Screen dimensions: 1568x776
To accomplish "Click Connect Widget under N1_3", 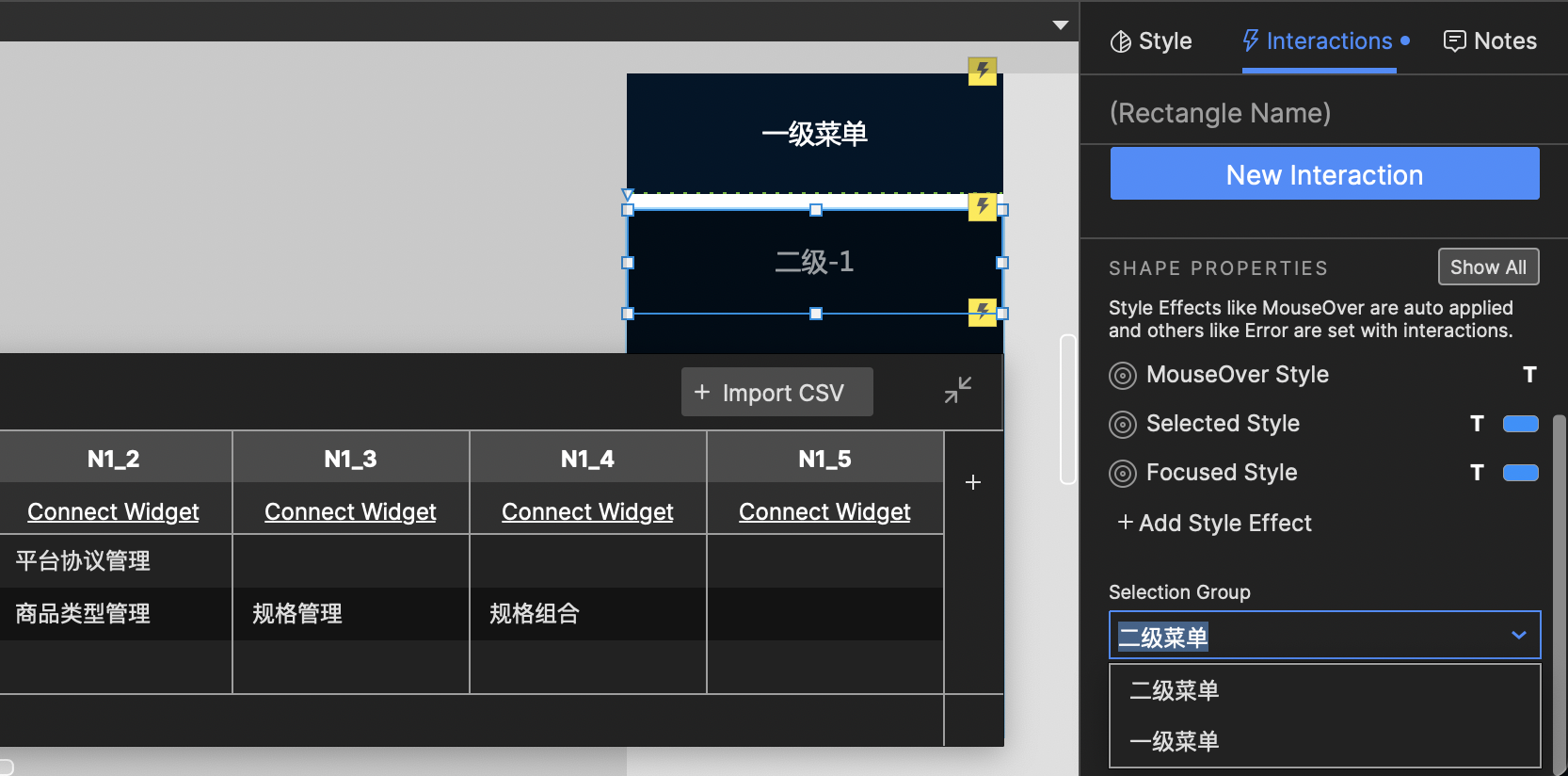I will click(x=350, y=511).
